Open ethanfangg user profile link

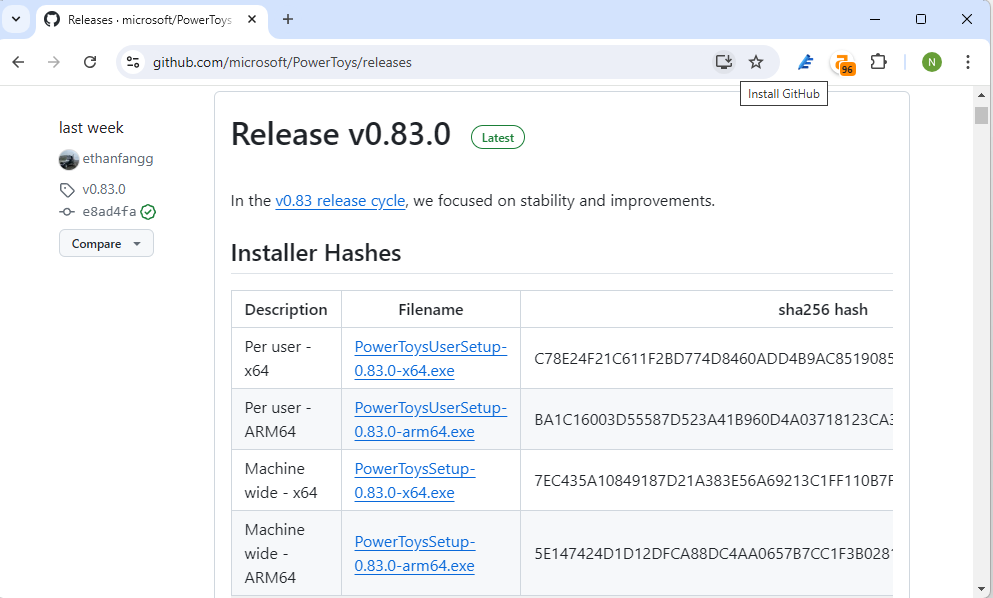point(118,158)
